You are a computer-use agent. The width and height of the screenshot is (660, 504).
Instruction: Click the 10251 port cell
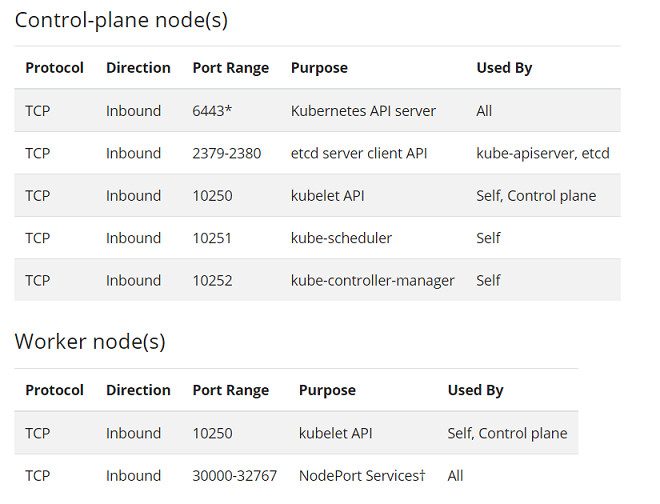pyautogui.click(x=212, y=238)
